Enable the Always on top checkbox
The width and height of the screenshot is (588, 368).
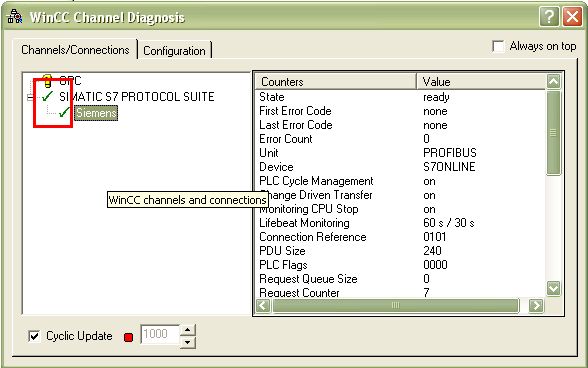(498, 47)
